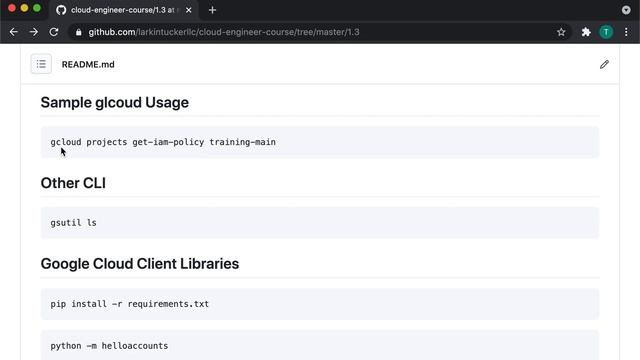Image resolution: width=640 pixels, height=360 pixels.
Task: Bookmark this page with the star
Action: (561, 32)
